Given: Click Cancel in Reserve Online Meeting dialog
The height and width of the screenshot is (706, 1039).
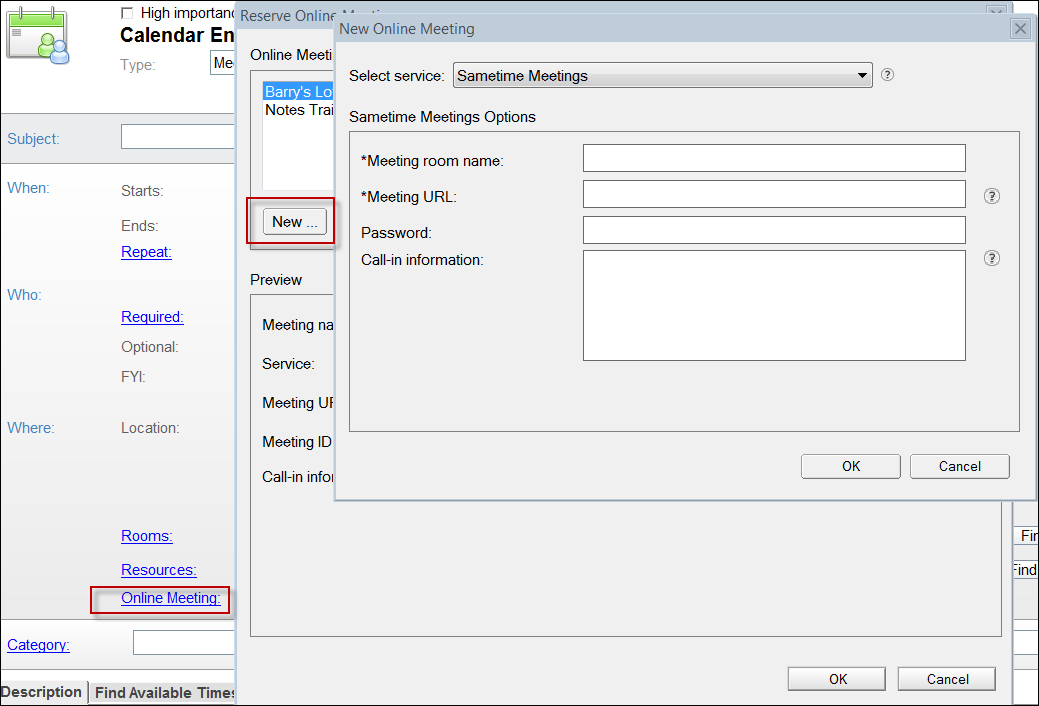Looking at the screenshot, I should tap(947, 679).
